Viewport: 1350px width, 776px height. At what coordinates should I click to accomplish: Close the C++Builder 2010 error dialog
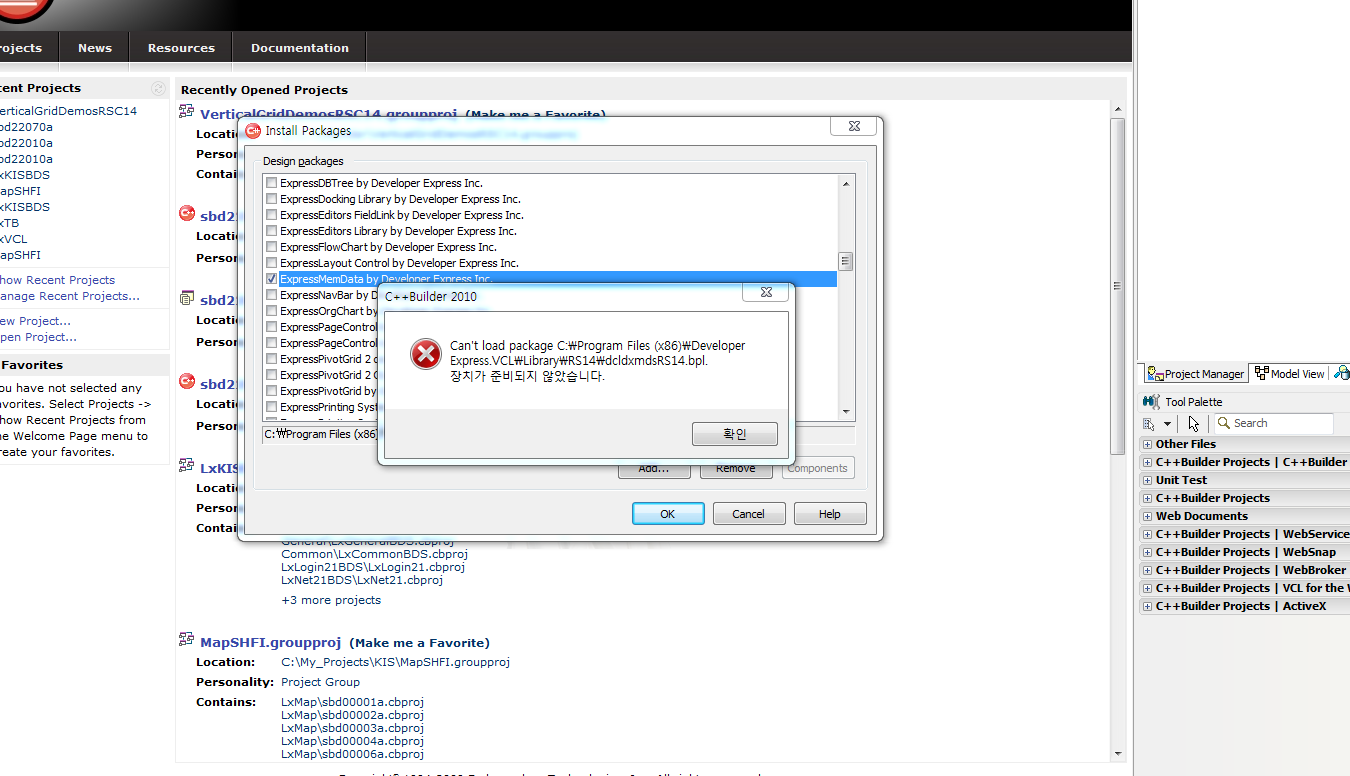[766, 293]
